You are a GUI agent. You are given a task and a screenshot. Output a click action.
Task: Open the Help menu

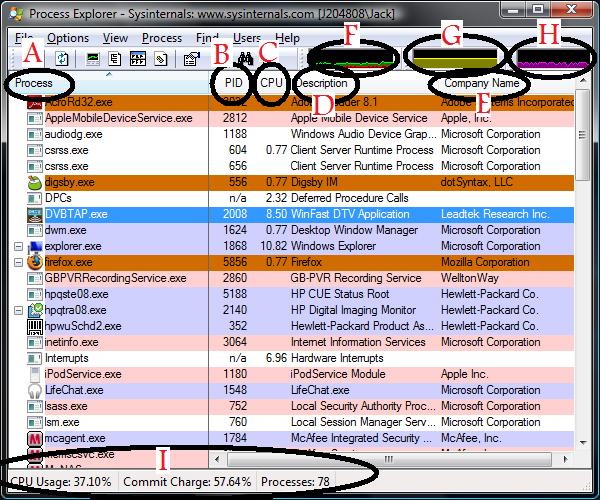click(x=287, y=38)
